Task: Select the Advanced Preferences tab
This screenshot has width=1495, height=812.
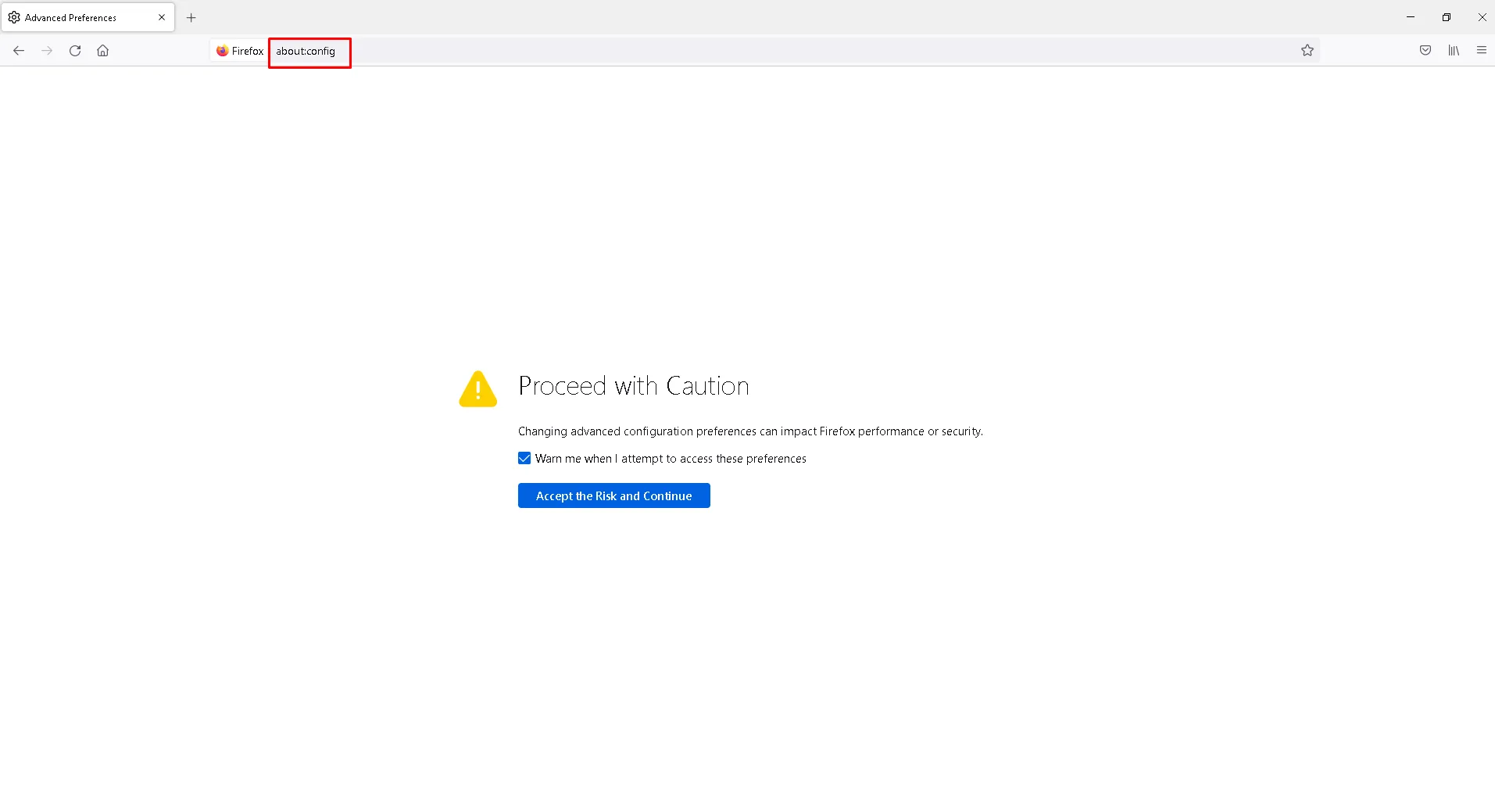Action: point(88,17)
